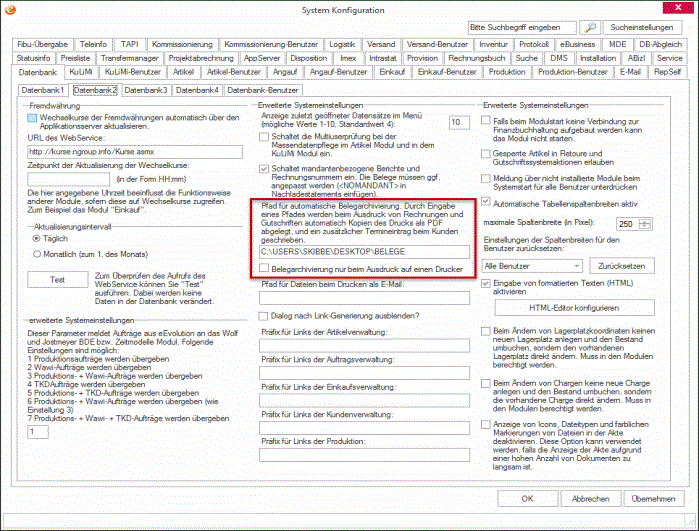Click the magnifier search icon
This screenshot has width=699, height=531.
pos(590,27)
